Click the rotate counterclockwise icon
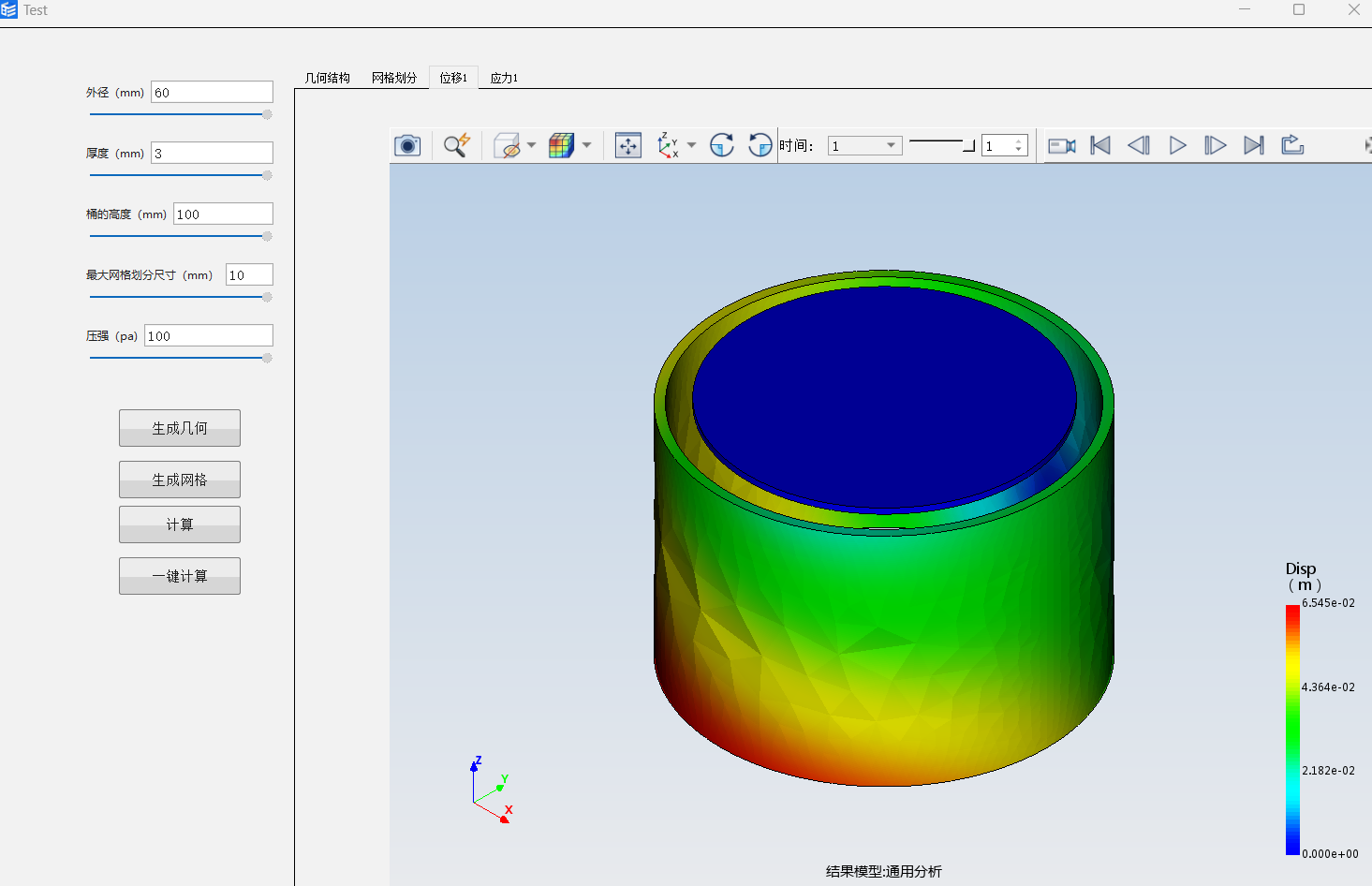The image size is (1372, 886). (x=760, y=145)
